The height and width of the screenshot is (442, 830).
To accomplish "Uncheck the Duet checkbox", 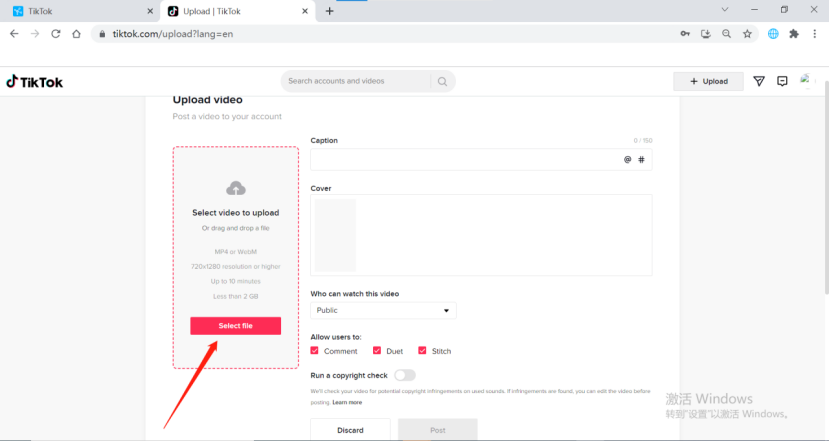I will pyautogui.click(x=377, y=351).
